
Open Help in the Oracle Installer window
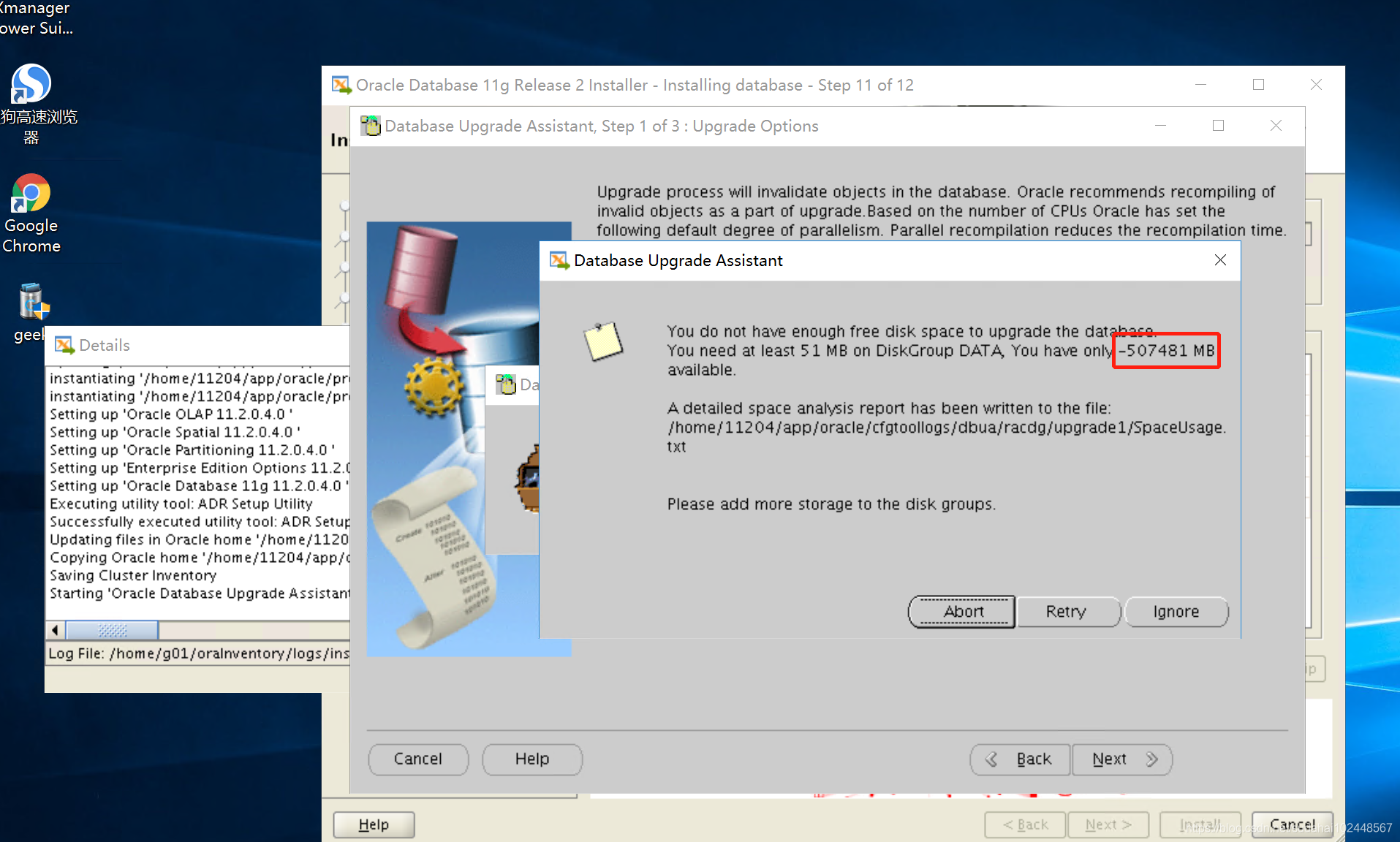click(374, 824)
